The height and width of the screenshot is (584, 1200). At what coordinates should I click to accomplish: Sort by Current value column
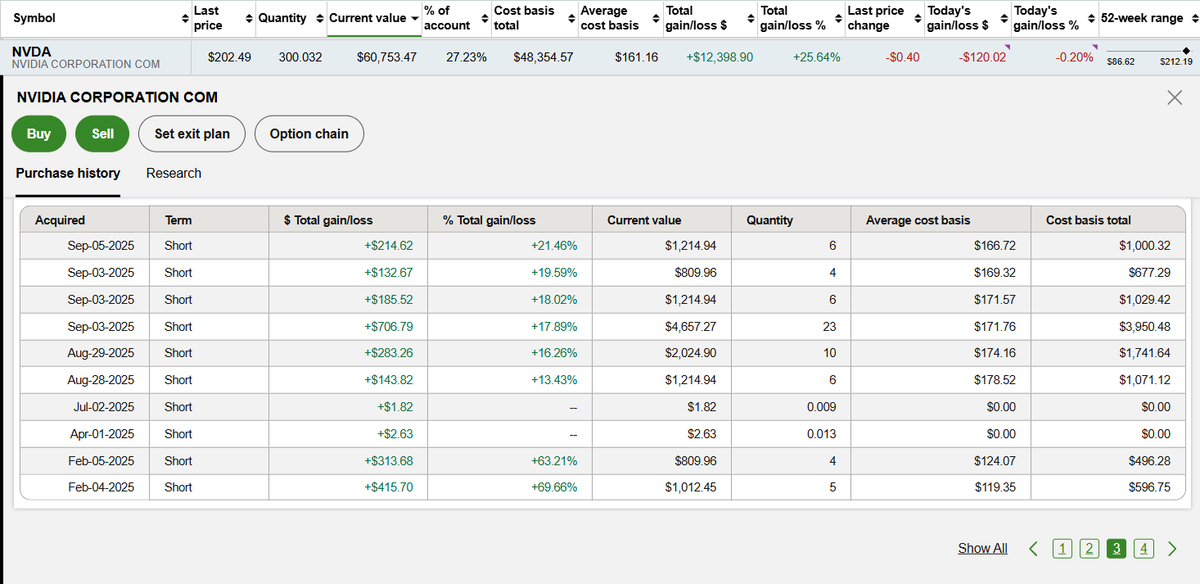click(367, 18)
